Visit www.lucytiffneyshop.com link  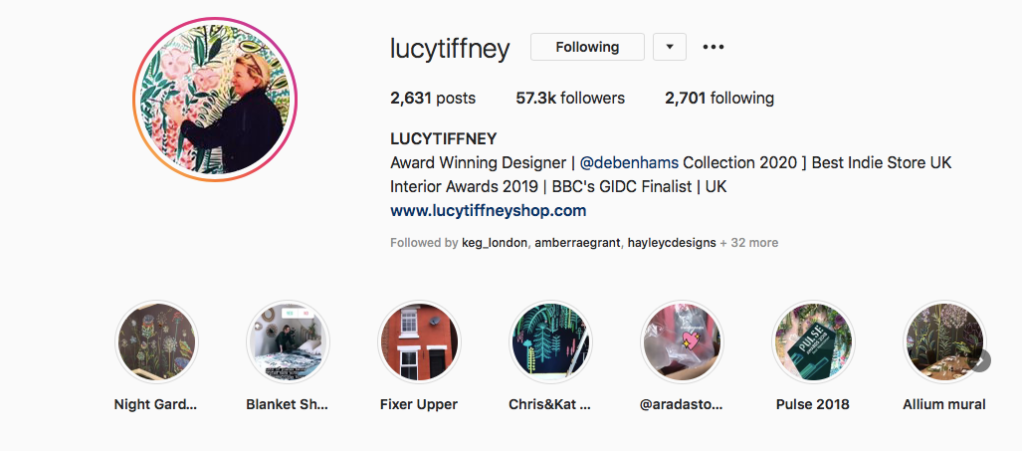[x=488, y=211]
